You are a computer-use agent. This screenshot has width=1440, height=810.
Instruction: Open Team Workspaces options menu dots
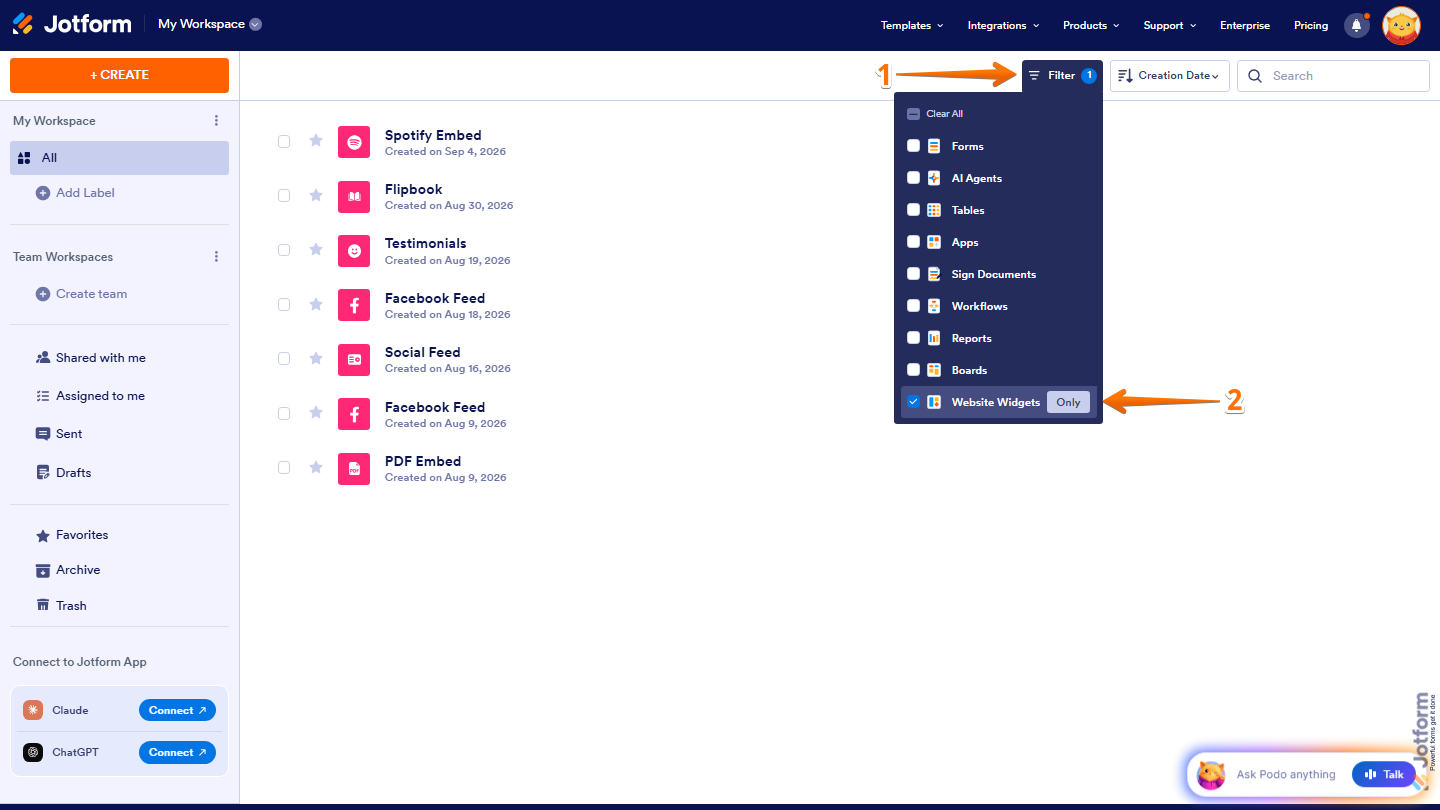216,257
